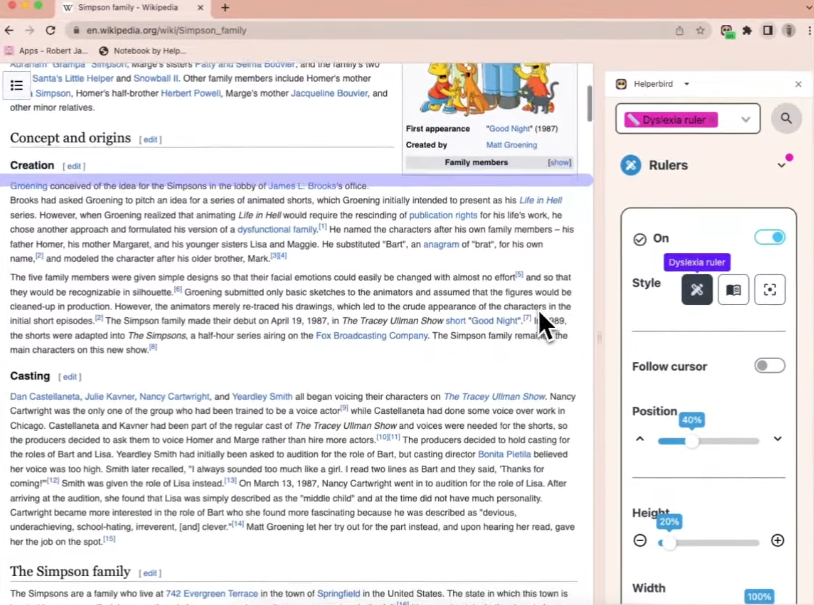Click the Simpson family infobox image
The height and width of the screenshot is (605, 814).
(489, 89)
